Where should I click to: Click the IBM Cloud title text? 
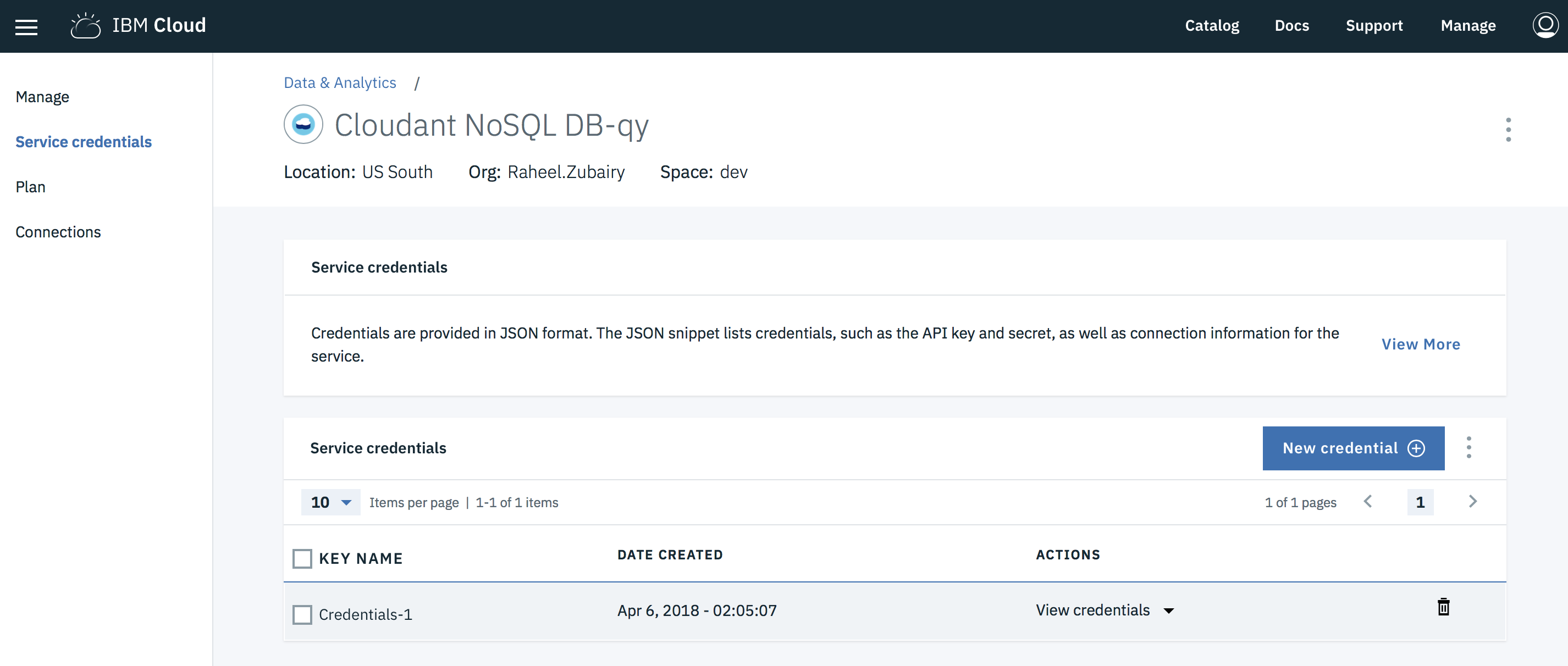[159, 25]
